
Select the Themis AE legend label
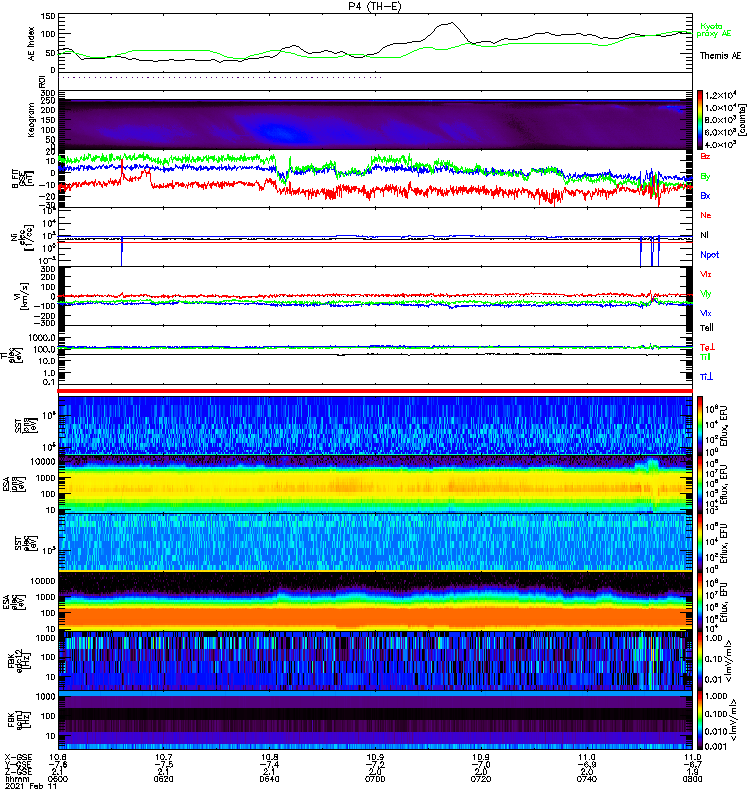(720, 56)
